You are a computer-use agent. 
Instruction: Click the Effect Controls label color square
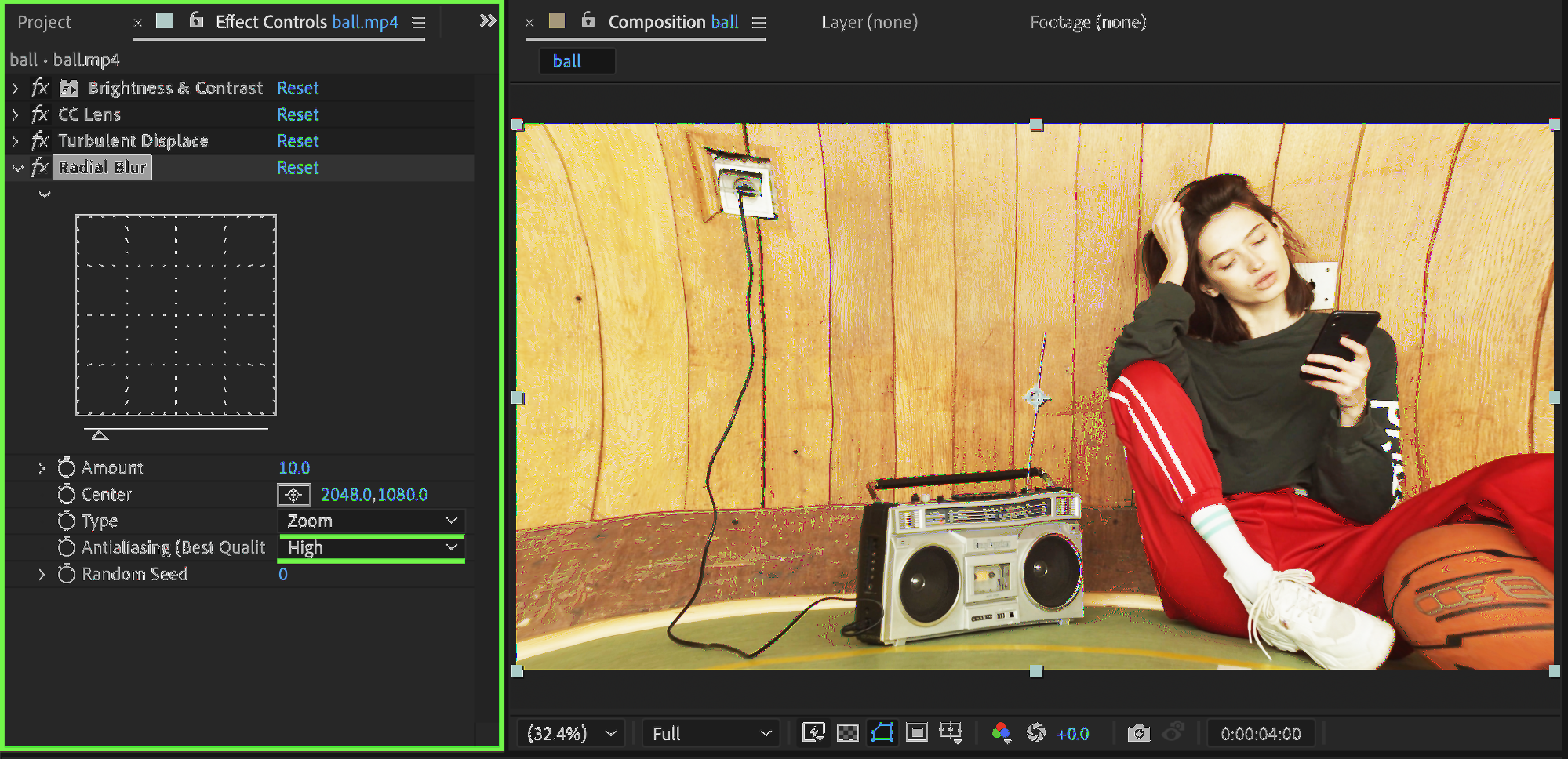[x=165, y=20]
